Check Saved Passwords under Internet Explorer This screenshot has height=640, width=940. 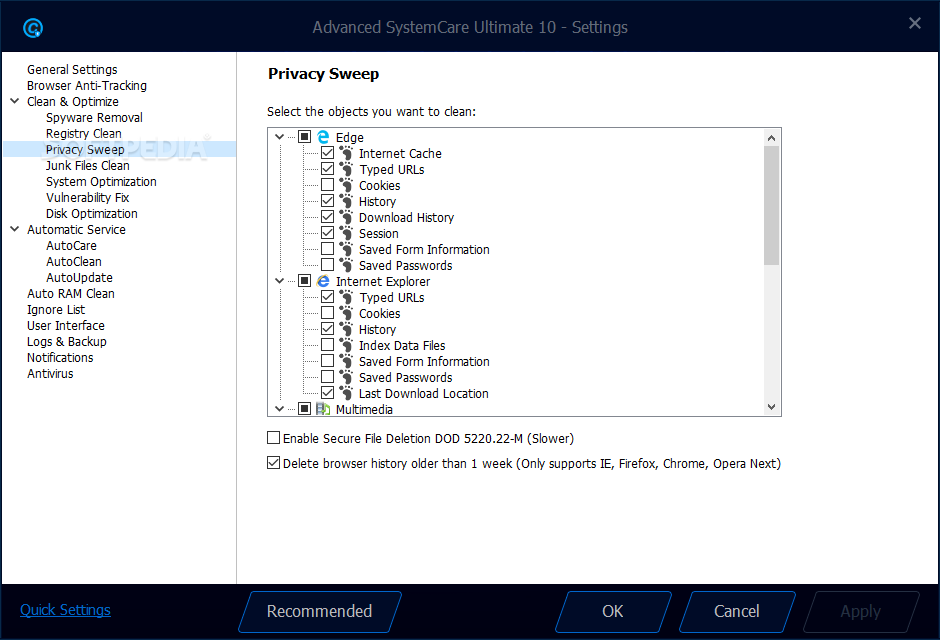pyautogui.click(x=327, y=377)
